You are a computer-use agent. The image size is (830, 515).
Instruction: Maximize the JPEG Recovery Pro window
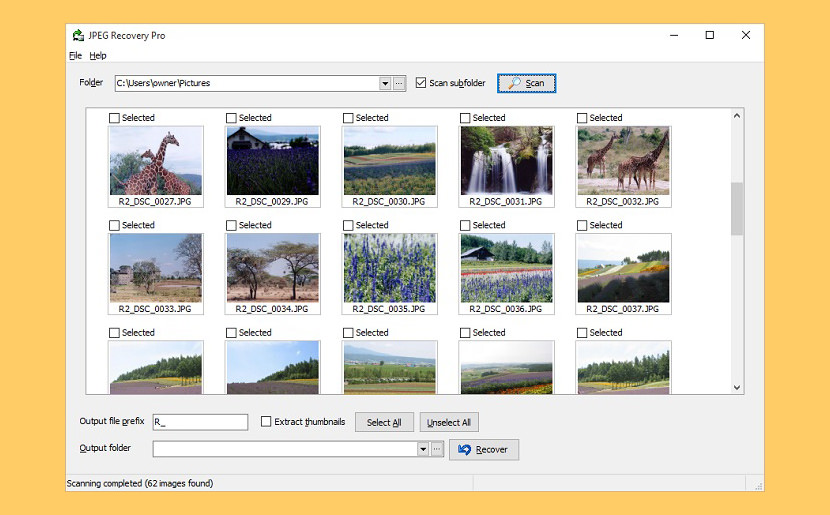710,35
